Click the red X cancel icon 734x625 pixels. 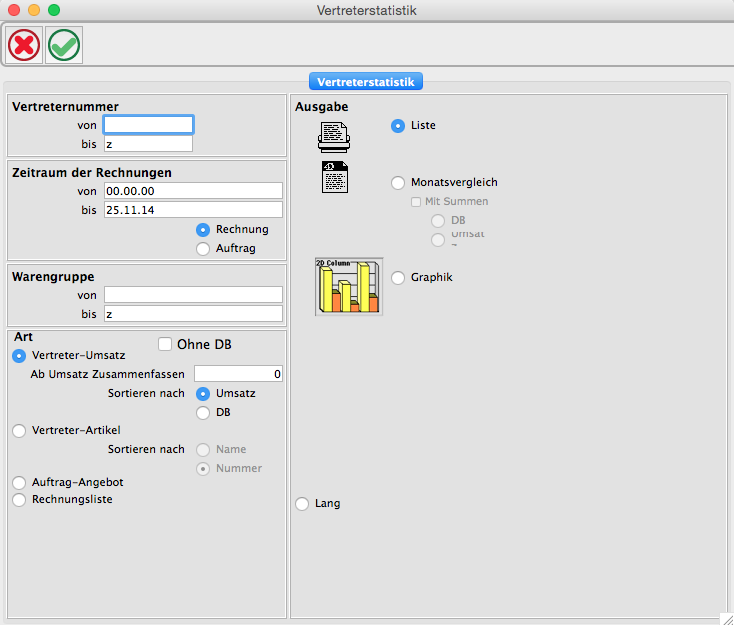(24, 45)
